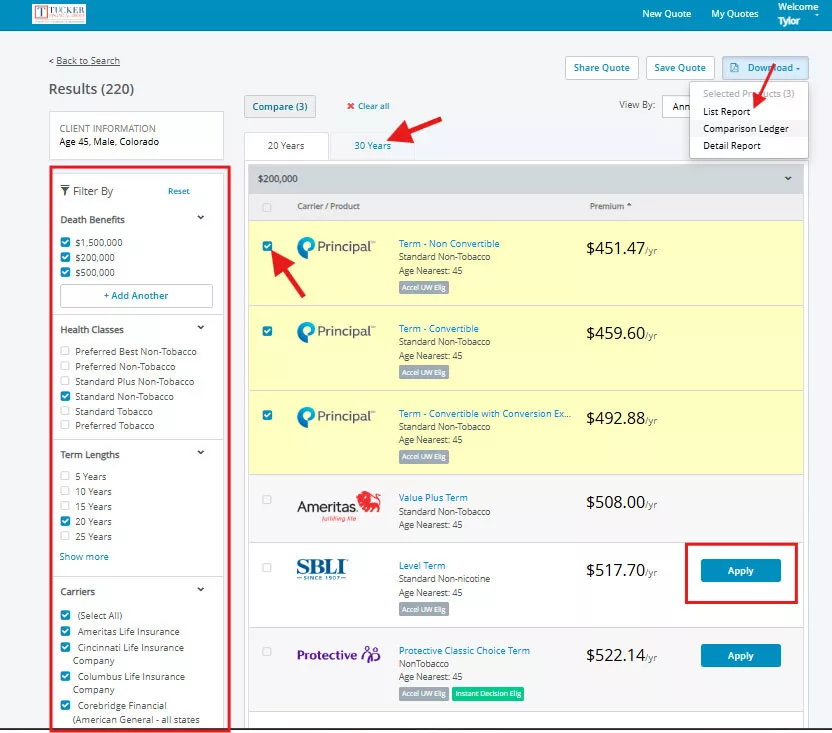Open the Value Plus Term product link
This screenshot has width=832, height=733.
point(432,498)
